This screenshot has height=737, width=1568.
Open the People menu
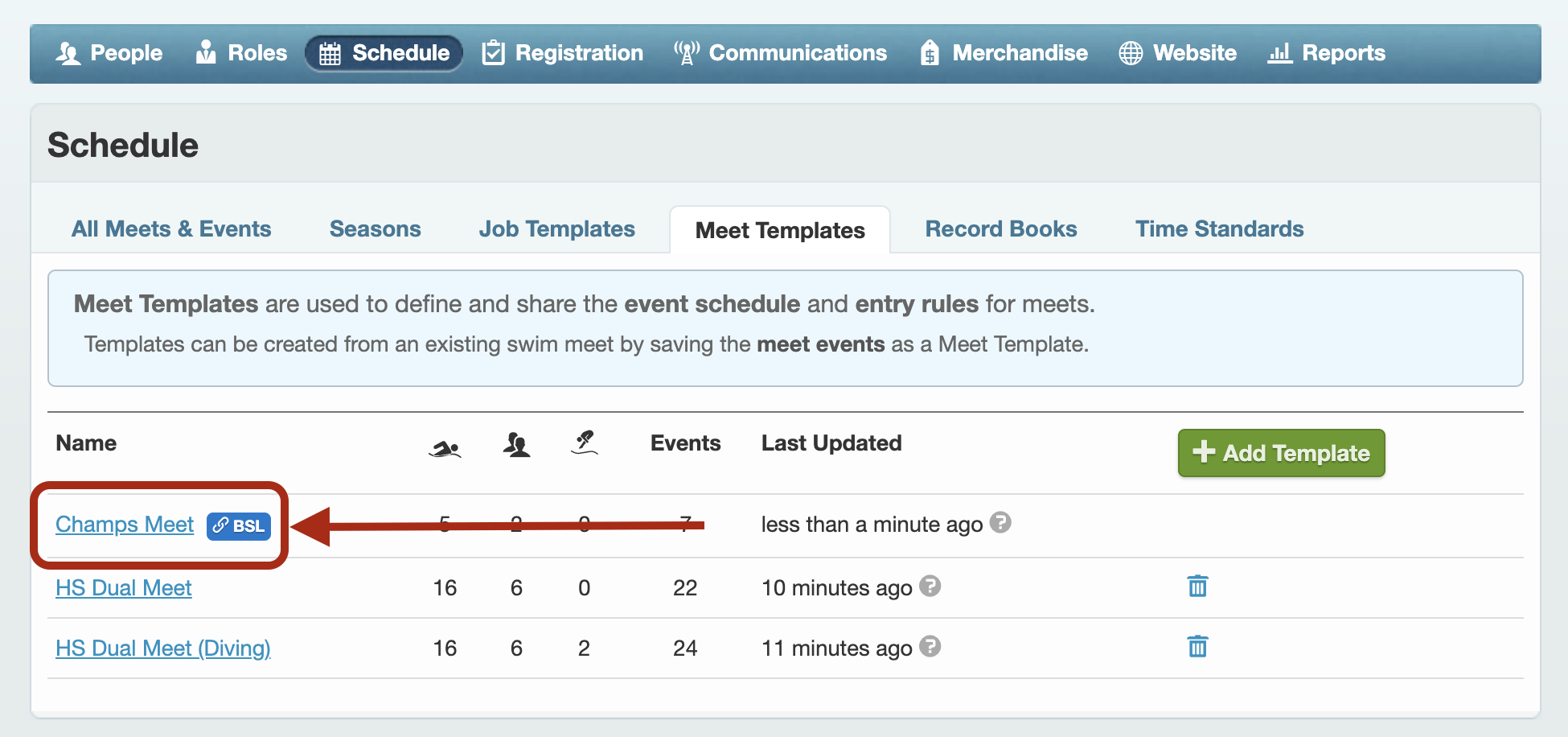[x=109, y=53]
